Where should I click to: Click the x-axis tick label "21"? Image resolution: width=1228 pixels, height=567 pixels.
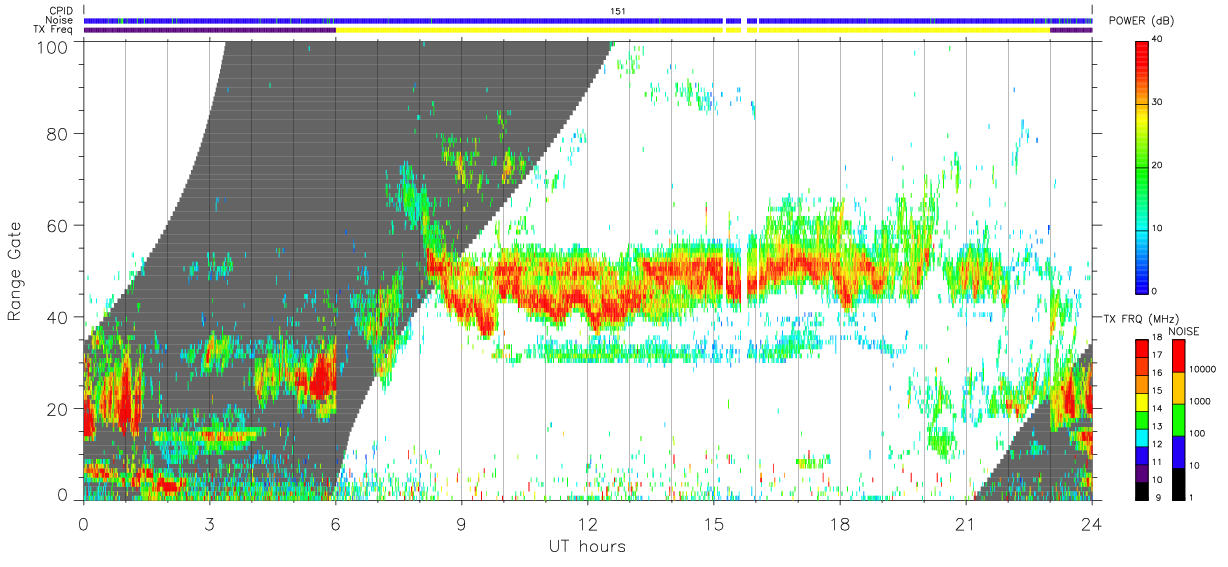[965, 524]
